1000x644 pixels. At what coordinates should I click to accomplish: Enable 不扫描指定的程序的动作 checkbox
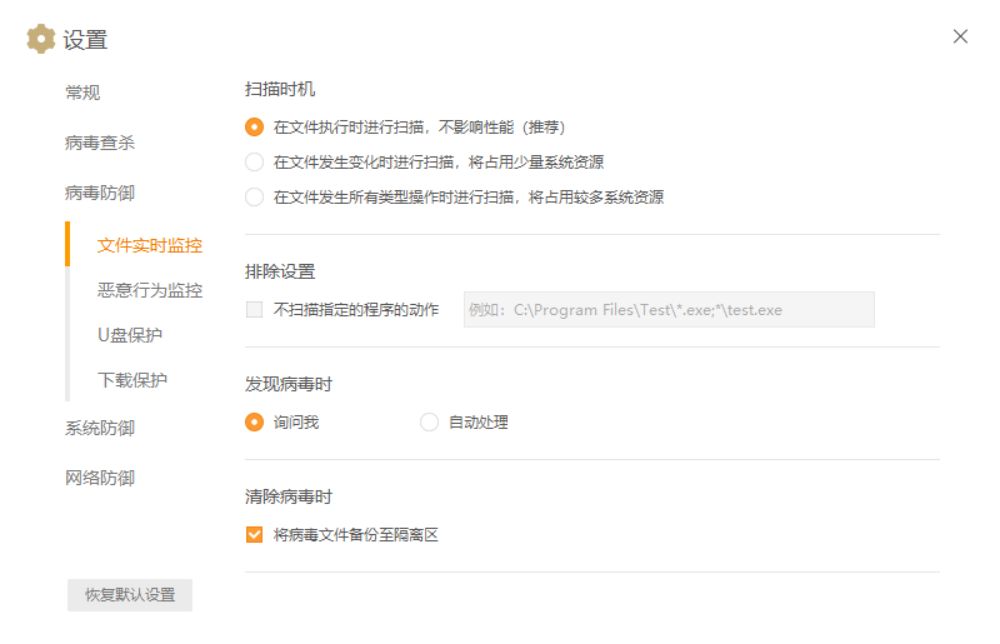[x=254, y=310]
